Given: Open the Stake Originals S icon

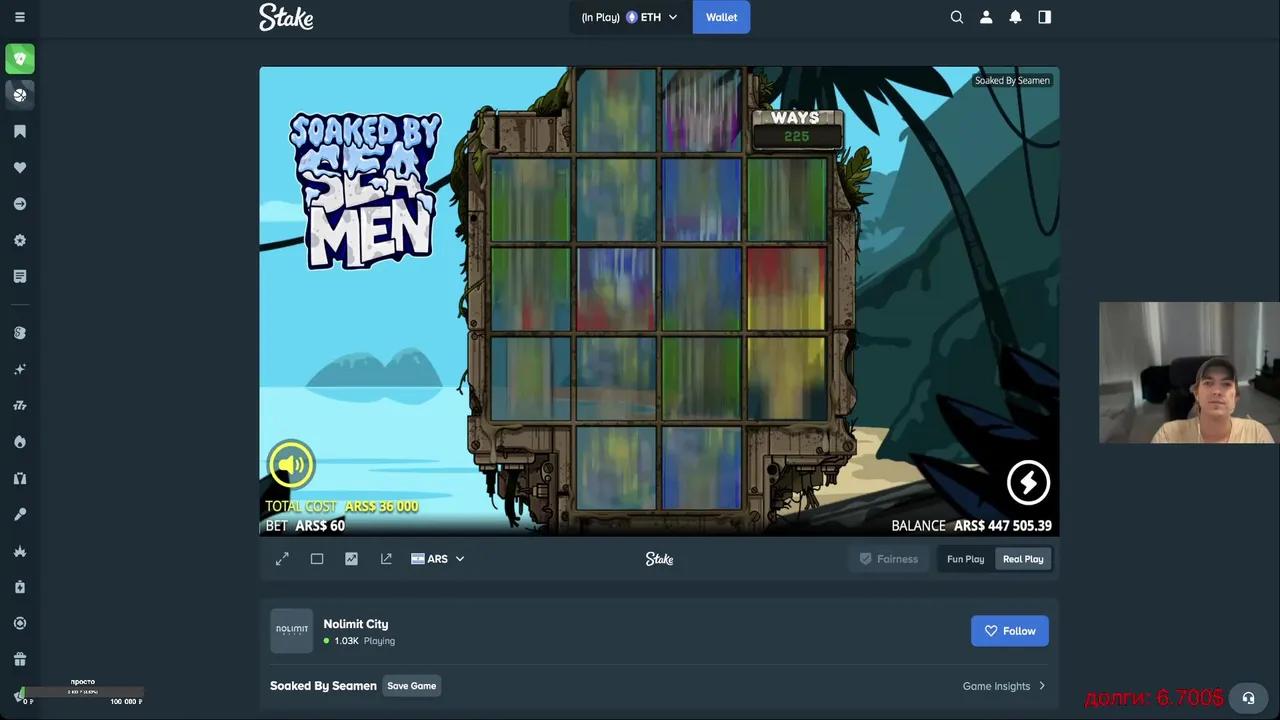Looking at the screenshot, I should pyautogui.click(x=20, y=333).
